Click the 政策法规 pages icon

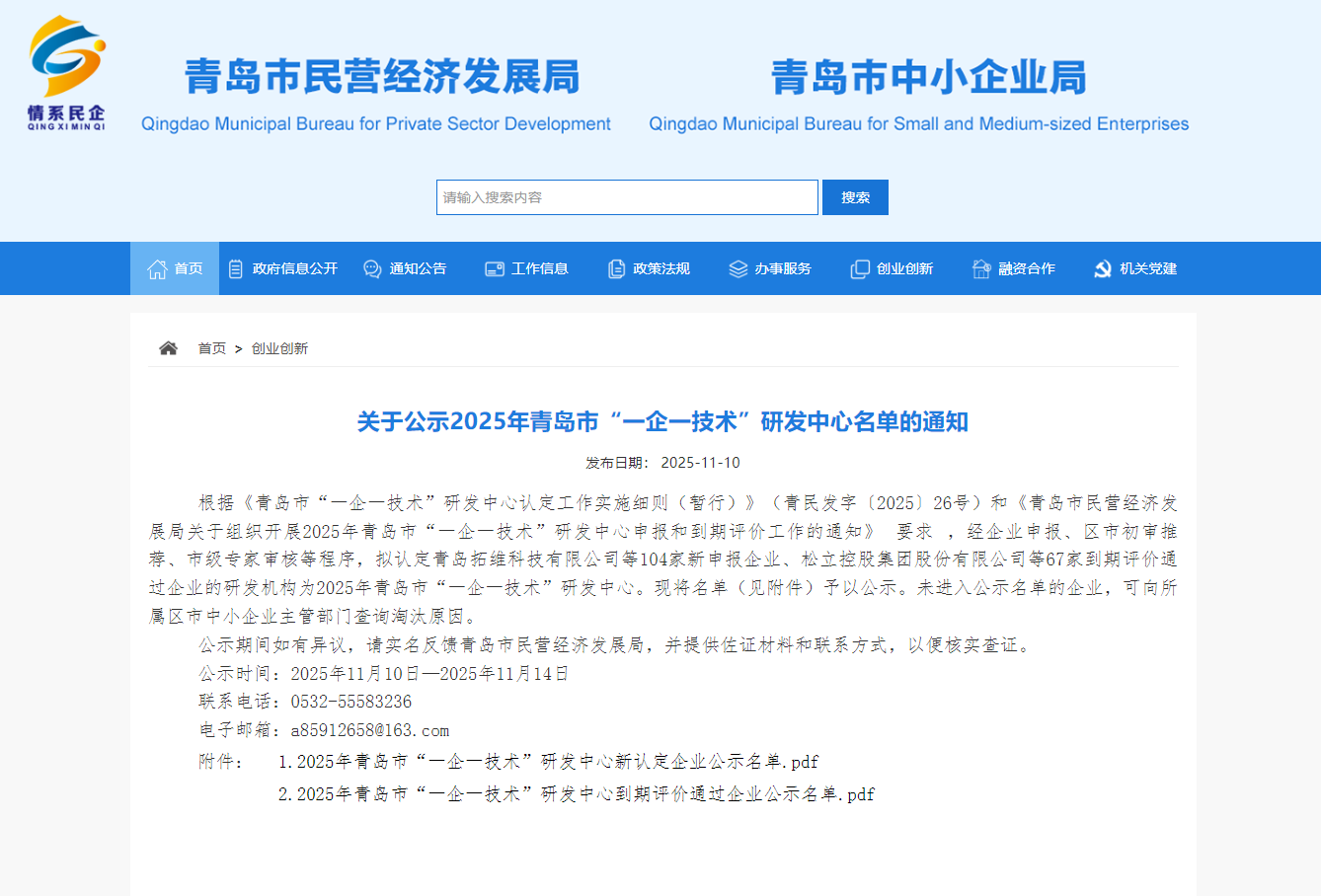(616, 269)
